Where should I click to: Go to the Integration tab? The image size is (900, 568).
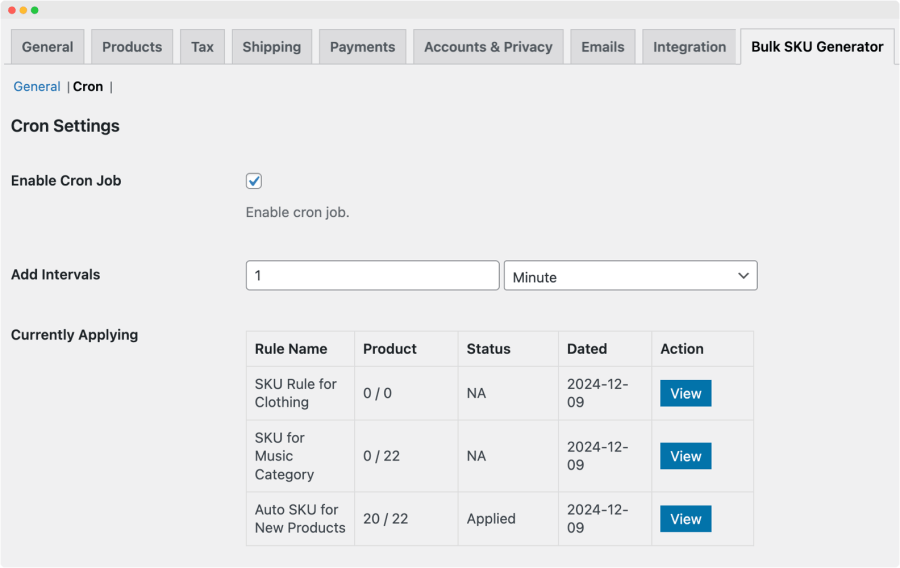point(689,47)
